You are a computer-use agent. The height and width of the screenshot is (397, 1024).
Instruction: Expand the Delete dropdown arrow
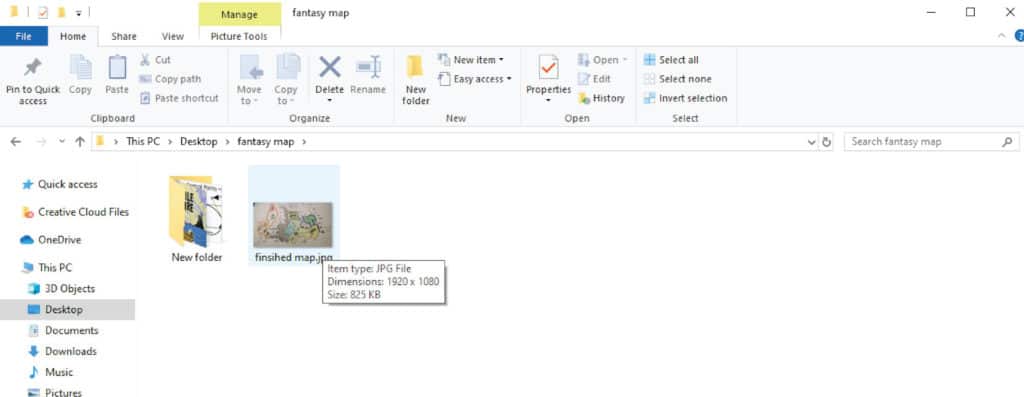click(329, 101)
